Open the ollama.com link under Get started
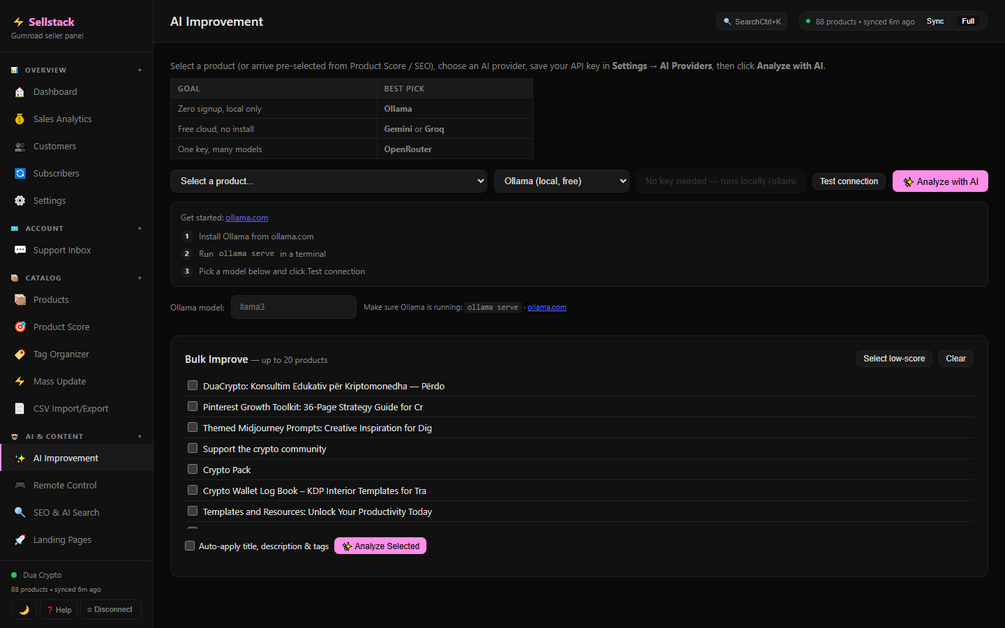The image size is (1005, 628). coord(247,218)
